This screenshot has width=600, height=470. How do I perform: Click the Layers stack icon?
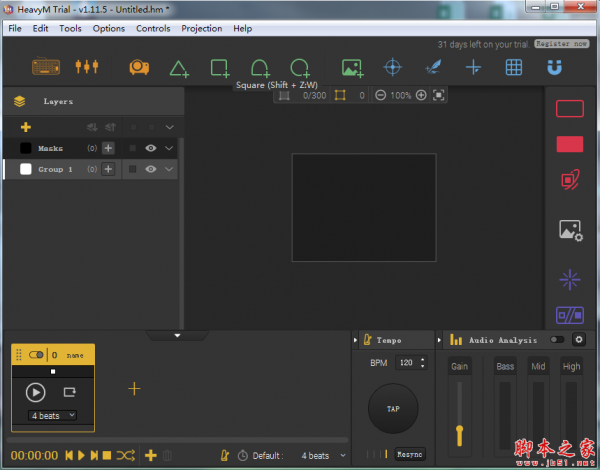(20, 101)
